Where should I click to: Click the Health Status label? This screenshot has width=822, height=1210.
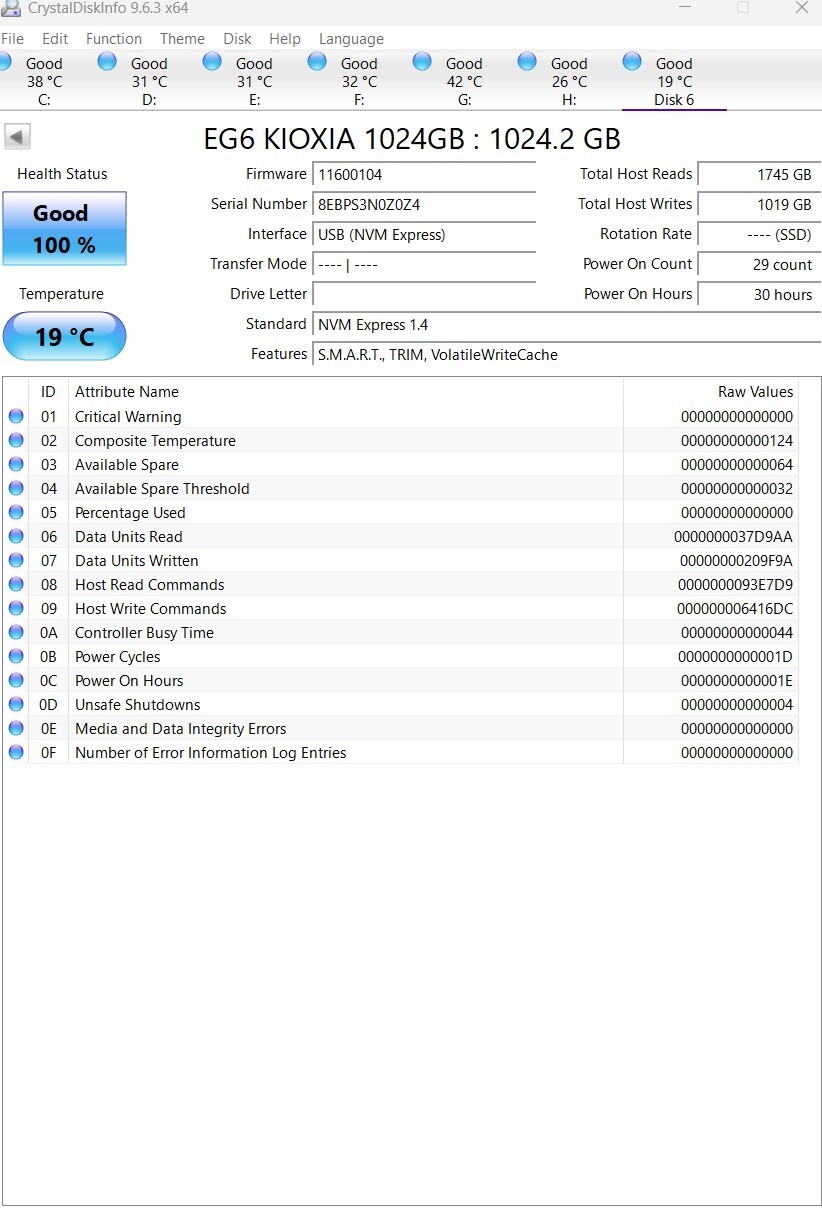point(62,174)
